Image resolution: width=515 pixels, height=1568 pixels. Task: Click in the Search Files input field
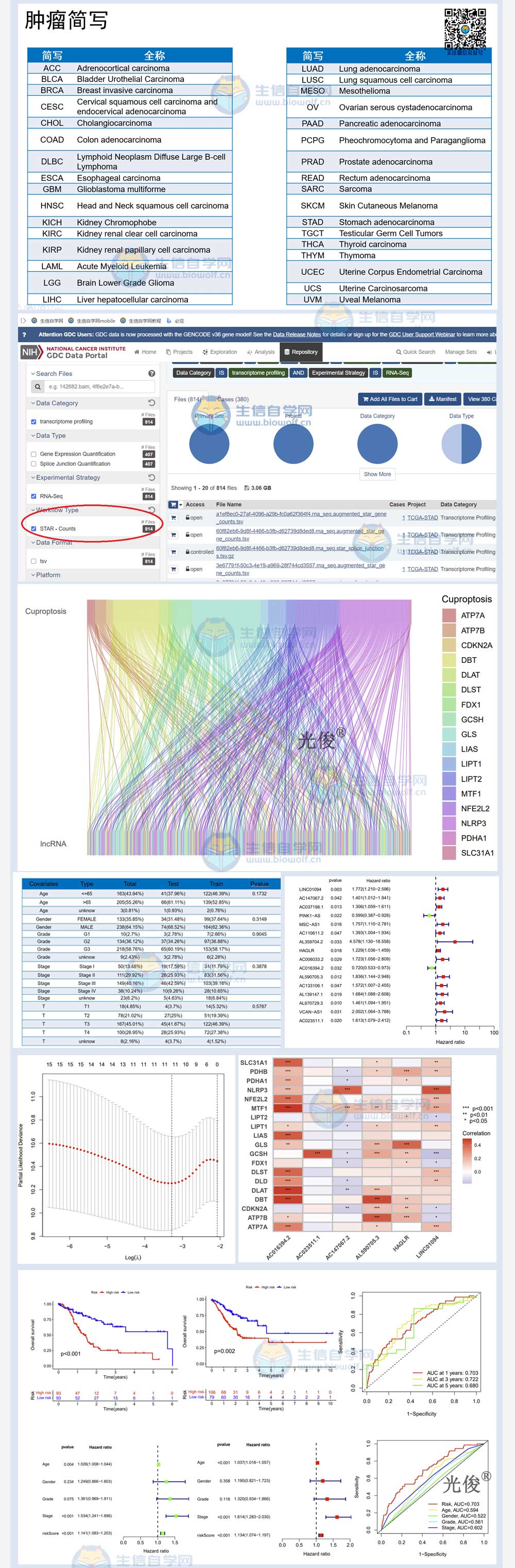tap(100, 387)
